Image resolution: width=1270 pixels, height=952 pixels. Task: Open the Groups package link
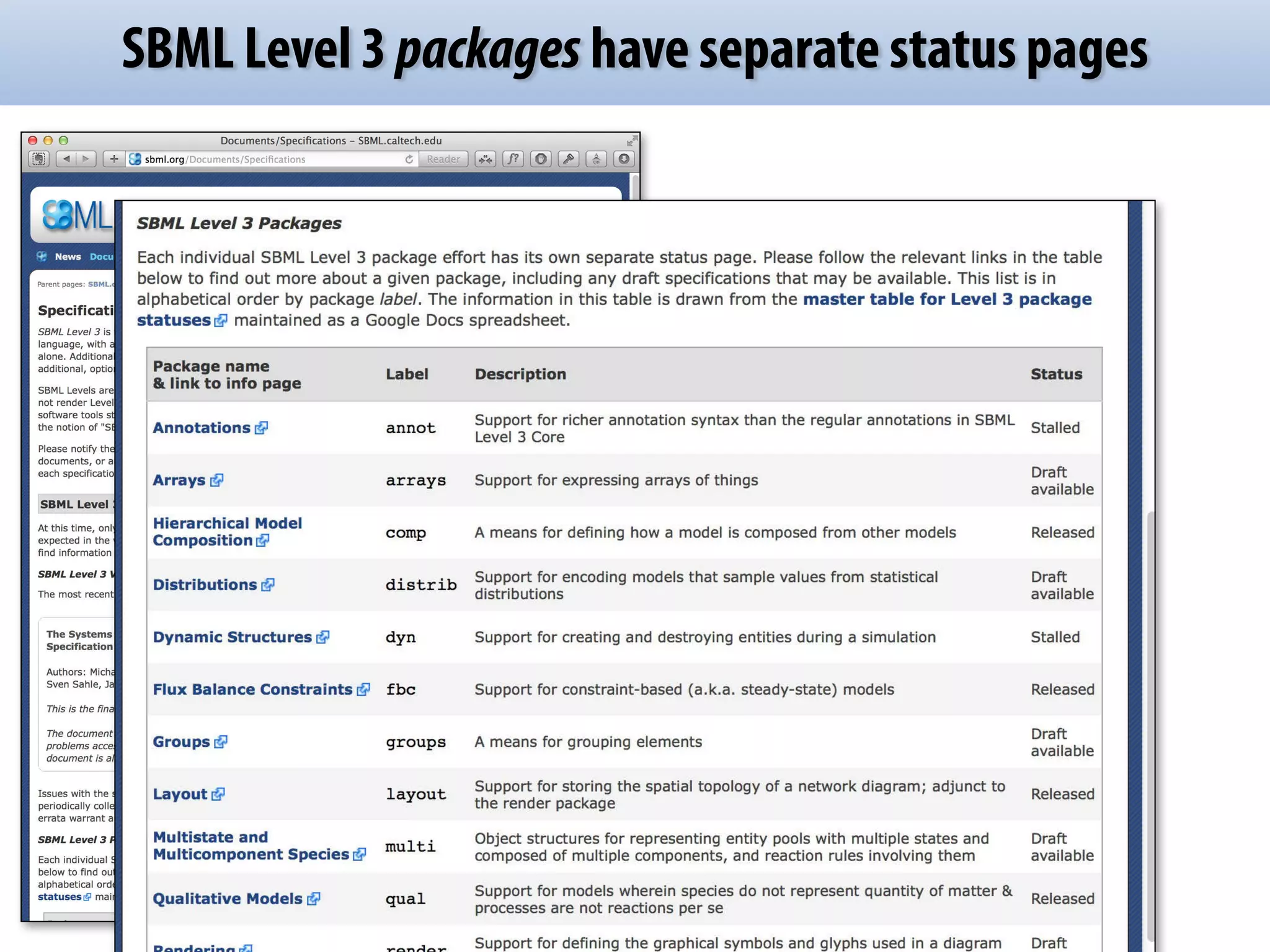coord(181,742)
